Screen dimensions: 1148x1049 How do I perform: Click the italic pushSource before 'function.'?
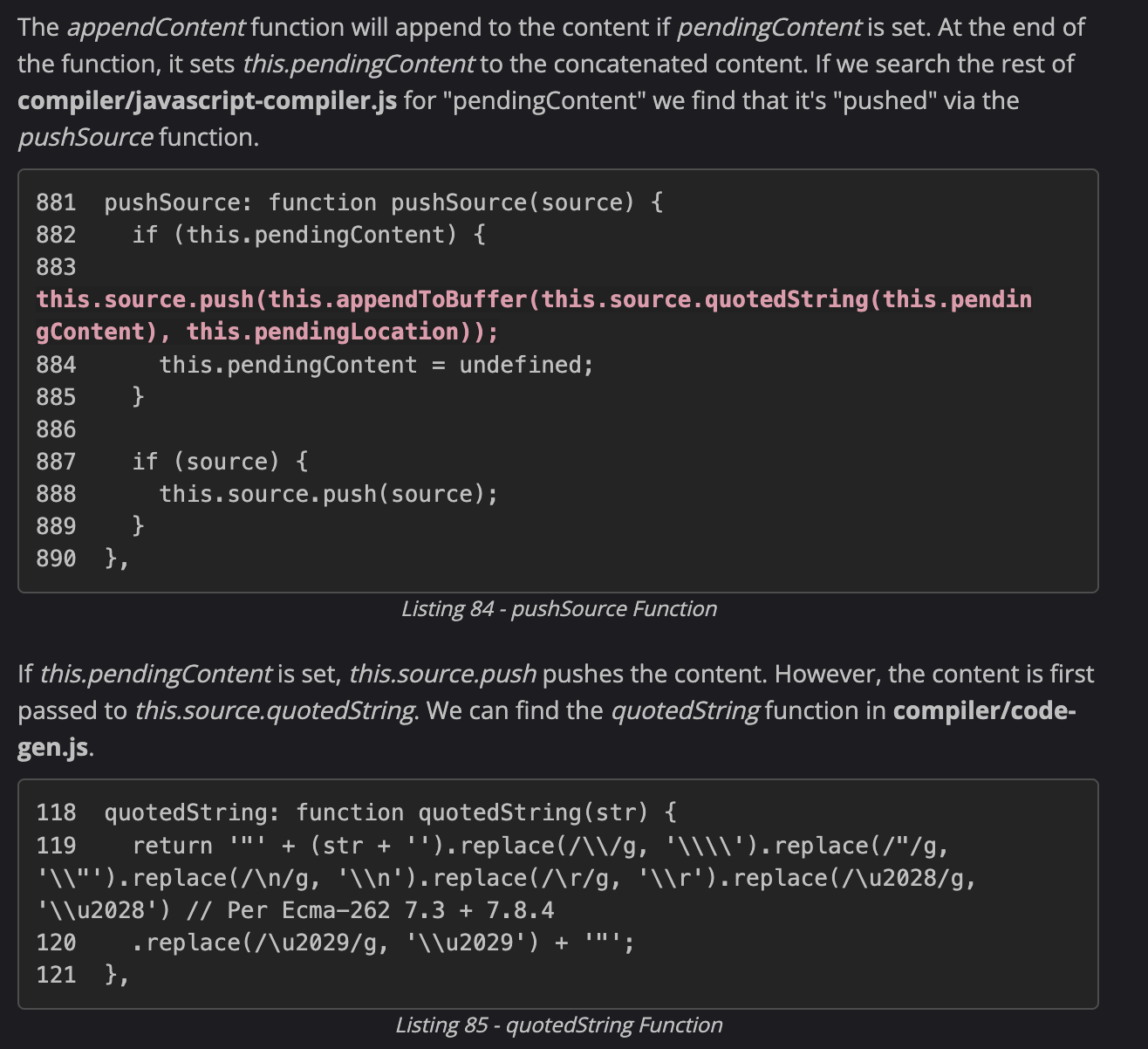click(85, 137)
